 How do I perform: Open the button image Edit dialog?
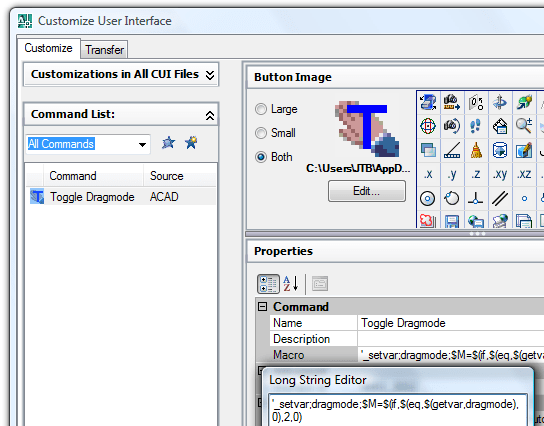tap(367, 191)
